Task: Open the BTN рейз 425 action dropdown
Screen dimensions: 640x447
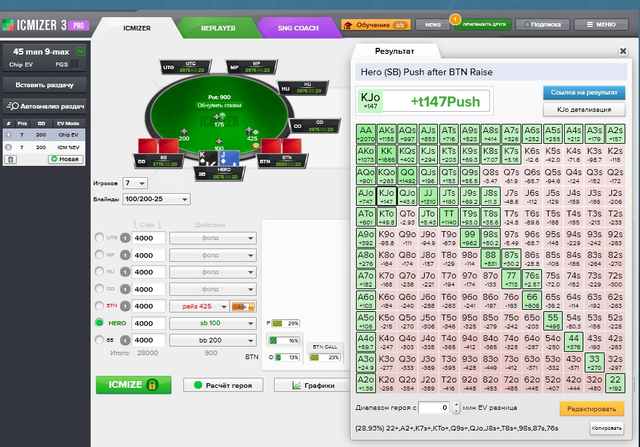Action: 199,306
